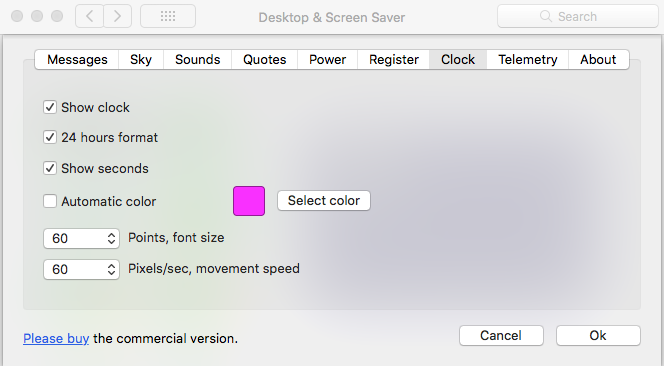Select the Register tab
Image resolution: width=664 pixels, height=366 pixels.
[394, 59]
